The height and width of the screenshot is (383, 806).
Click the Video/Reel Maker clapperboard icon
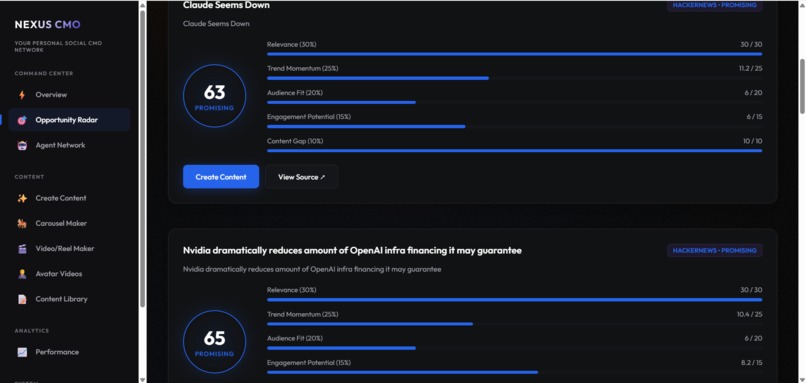(22, 249)
